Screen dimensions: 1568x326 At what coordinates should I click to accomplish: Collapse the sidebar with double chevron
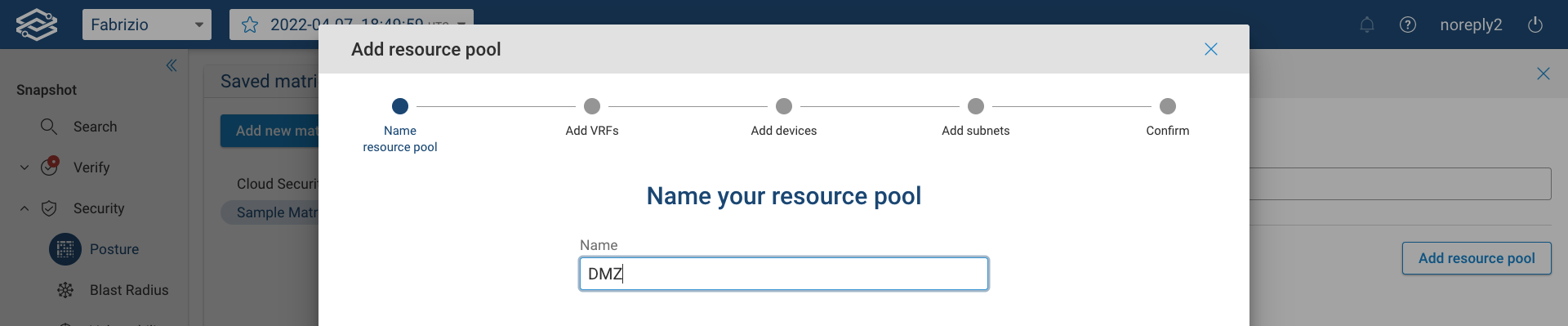point(171,65)
